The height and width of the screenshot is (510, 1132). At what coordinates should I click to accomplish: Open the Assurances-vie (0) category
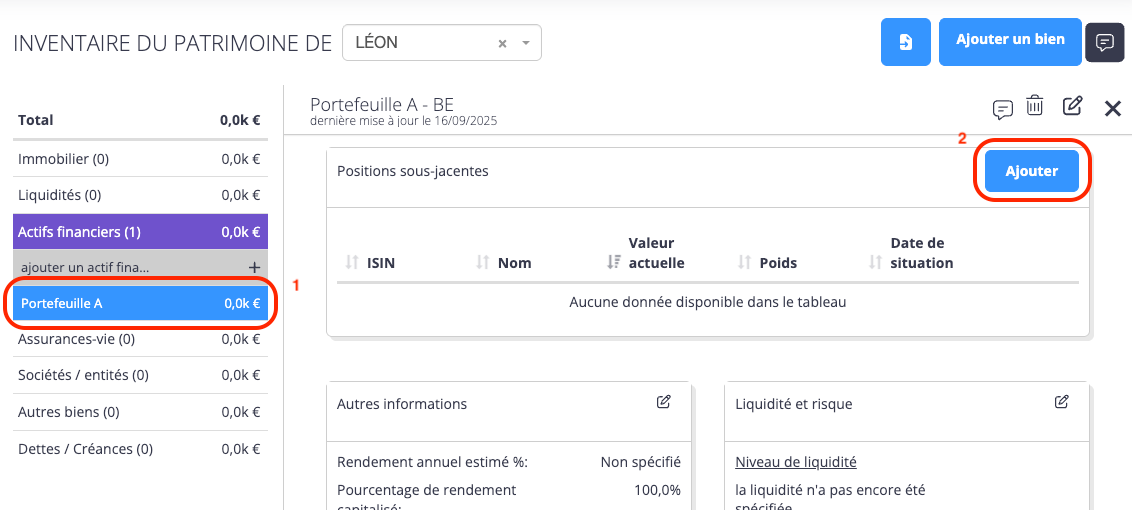click(76, 339)
